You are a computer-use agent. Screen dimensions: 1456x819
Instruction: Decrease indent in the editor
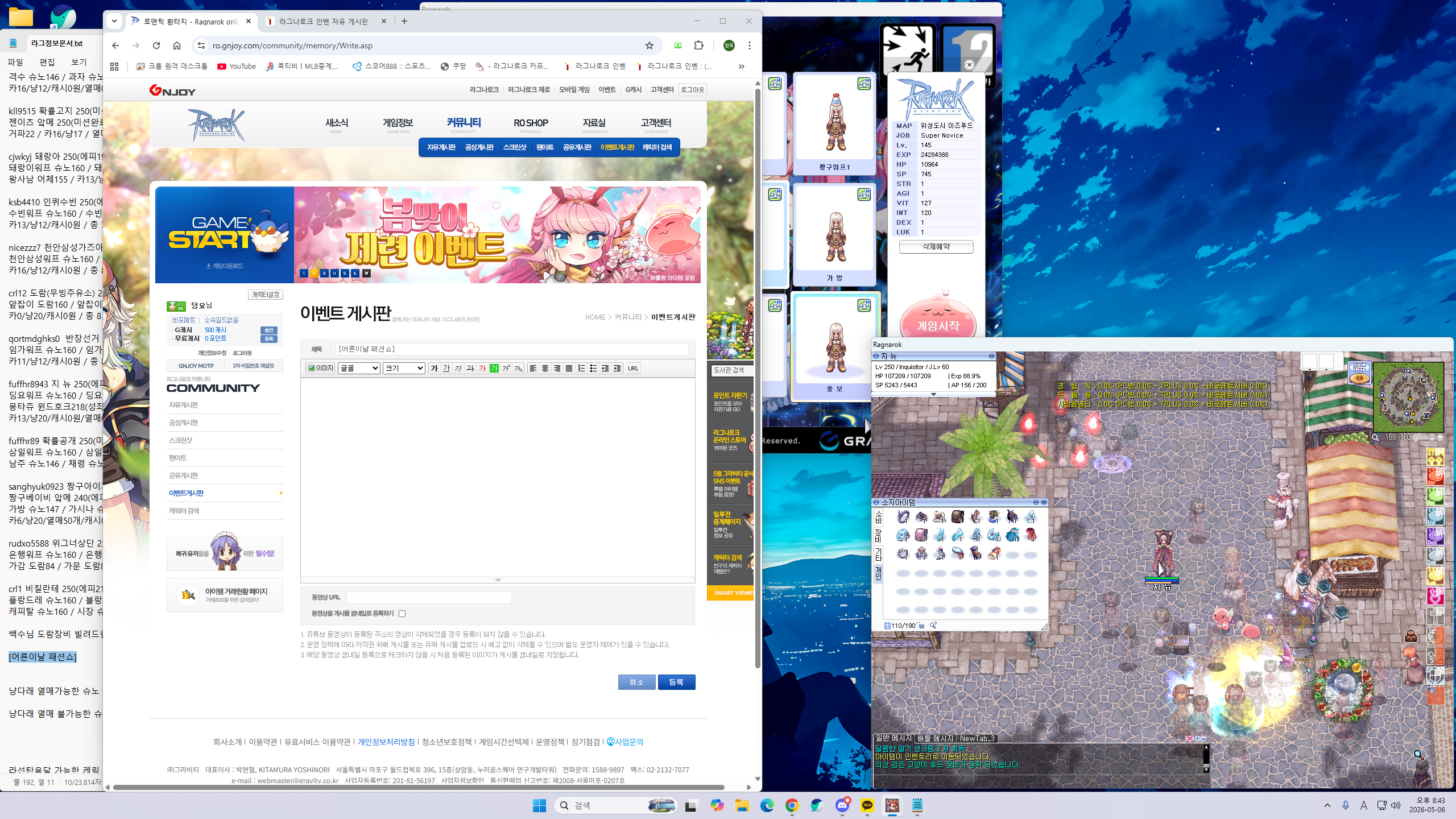605,369
